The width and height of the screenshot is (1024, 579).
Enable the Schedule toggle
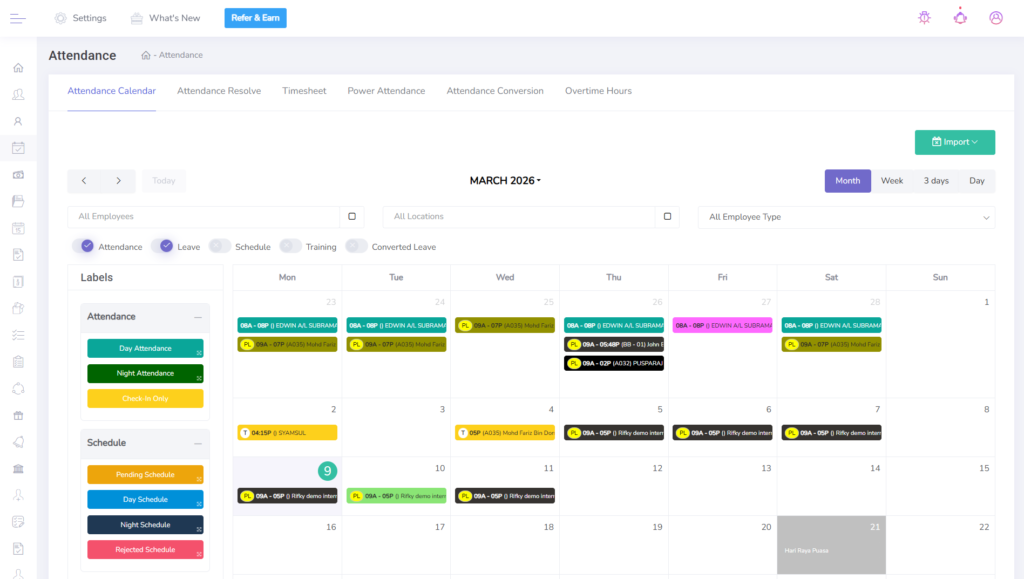(x=220, y=246)
